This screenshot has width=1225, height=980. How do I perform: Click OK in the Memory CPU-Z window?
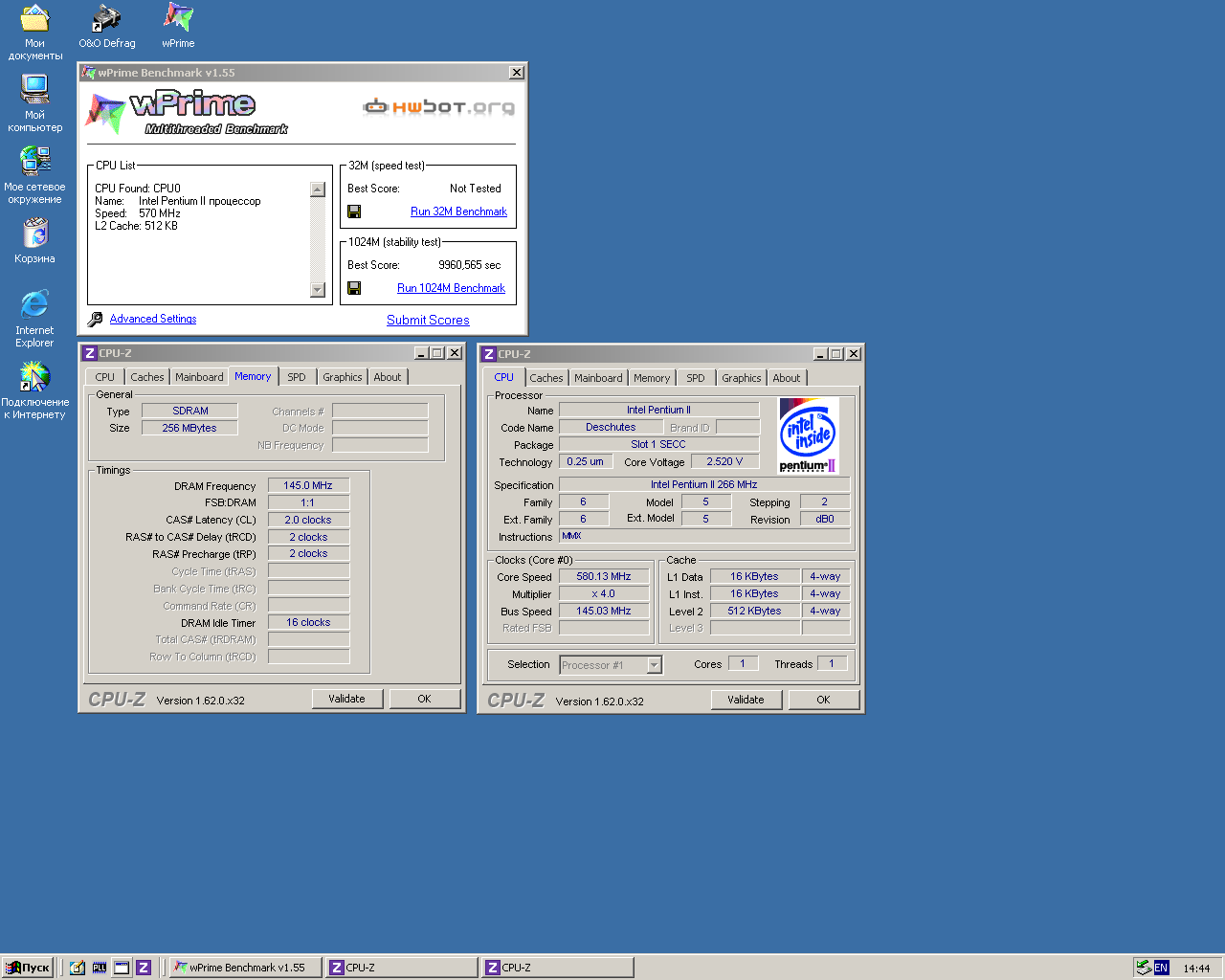point(424,699)
